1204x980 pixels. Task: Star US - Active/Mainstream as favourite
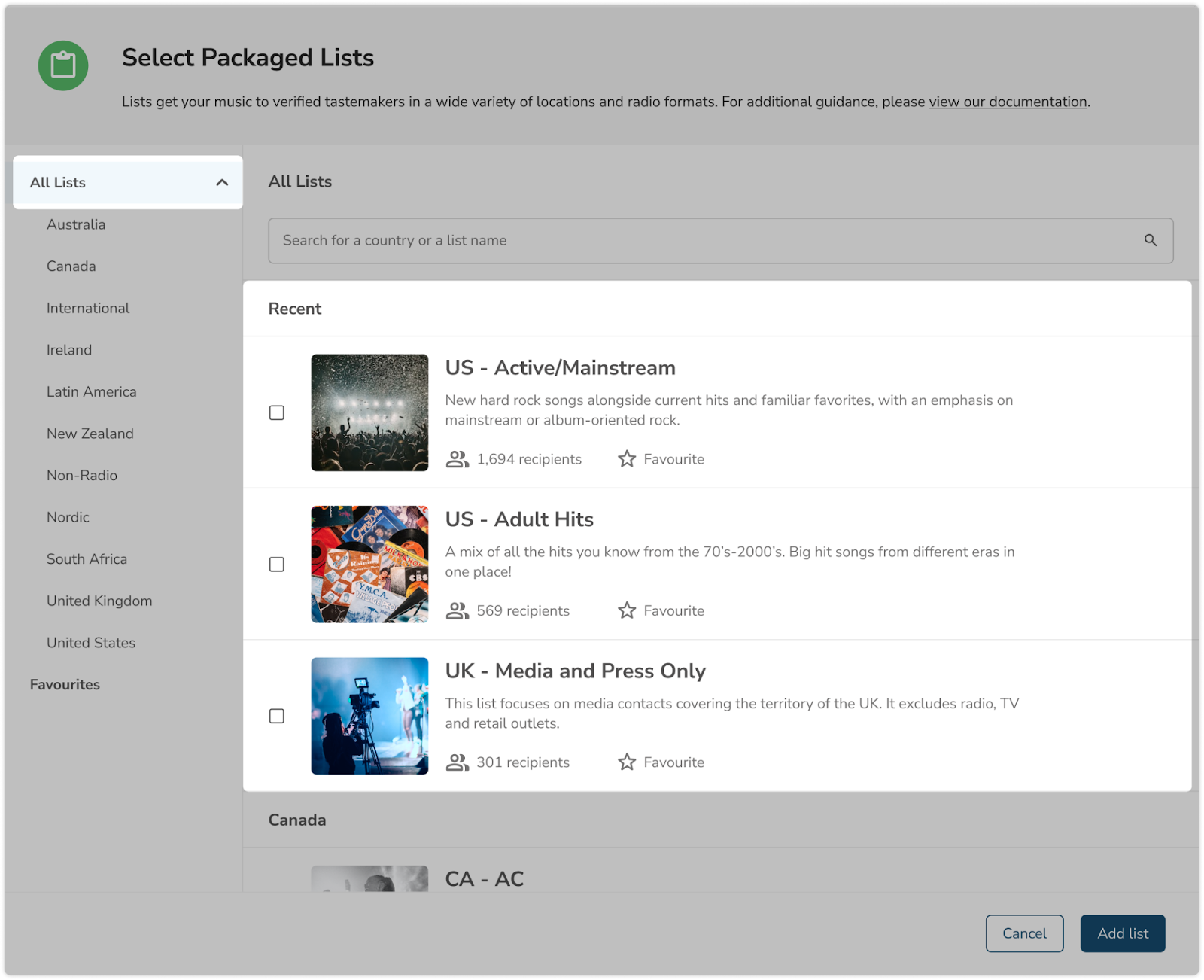(627, 459)
